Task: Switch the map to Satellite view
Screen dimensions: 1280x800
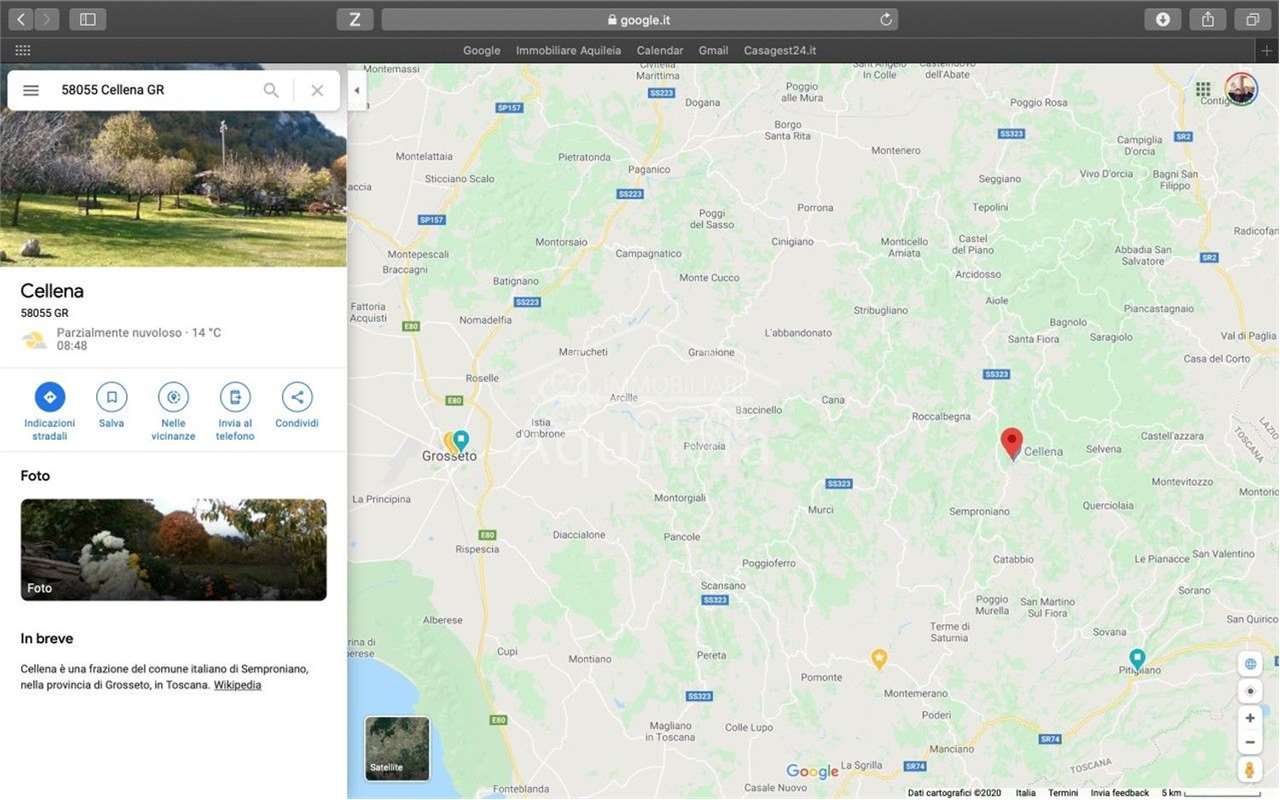Action: point(397,748)
